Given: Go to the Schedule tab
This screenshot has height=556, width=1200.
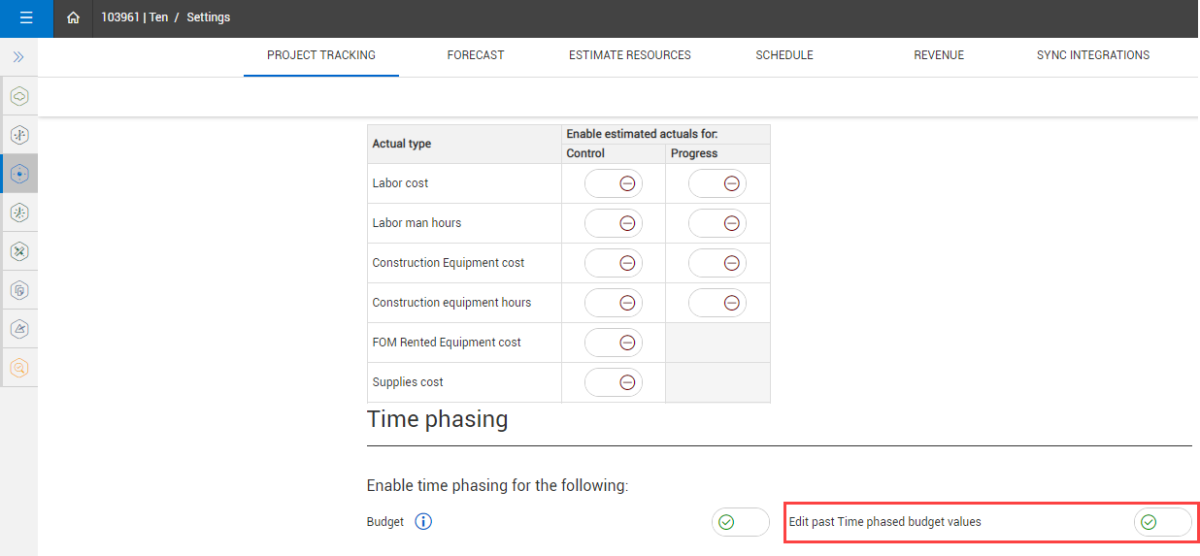Looking at the screenshot, I should 784,55.
